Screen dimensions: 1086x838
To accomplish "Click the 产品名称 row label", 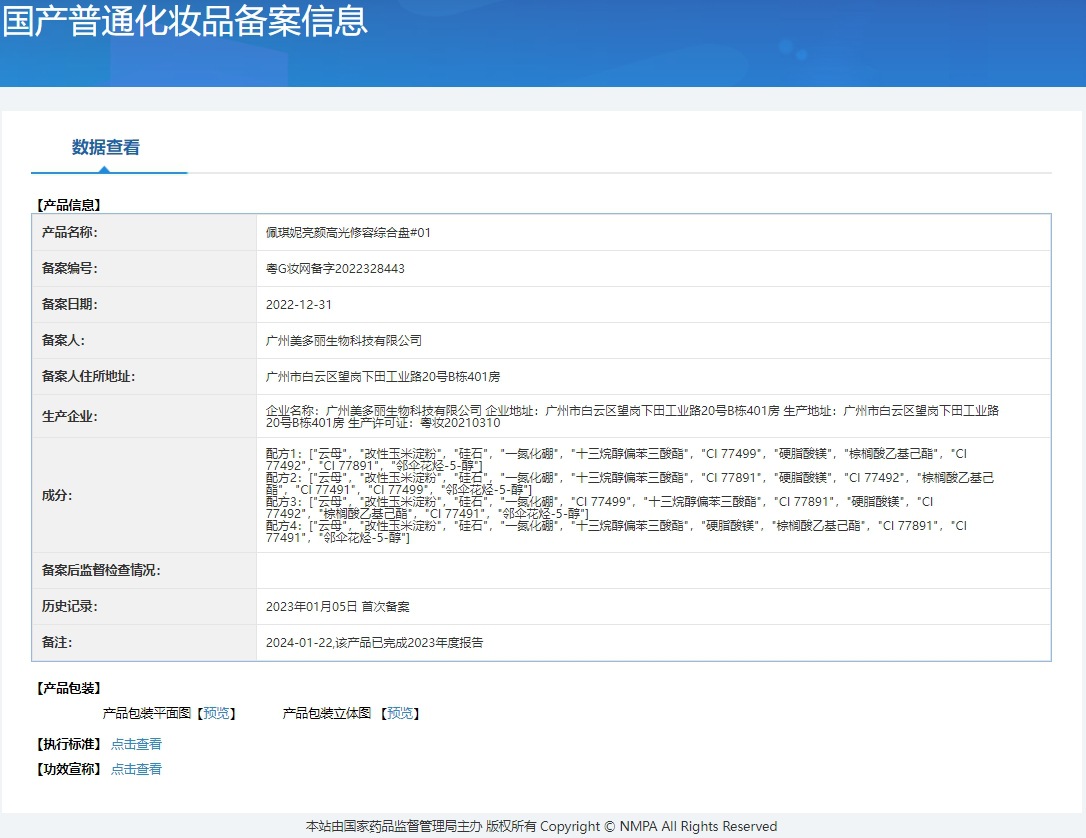I will tap(70, 232).
